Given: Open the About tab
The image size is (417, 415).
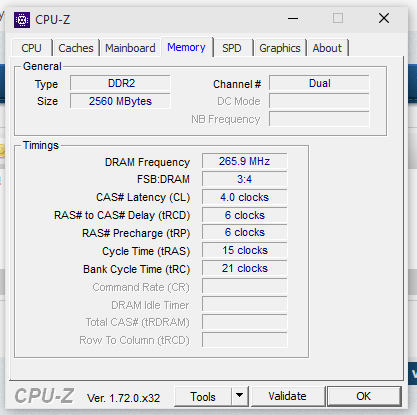Looking at the screenshot, I should [327, 48].
